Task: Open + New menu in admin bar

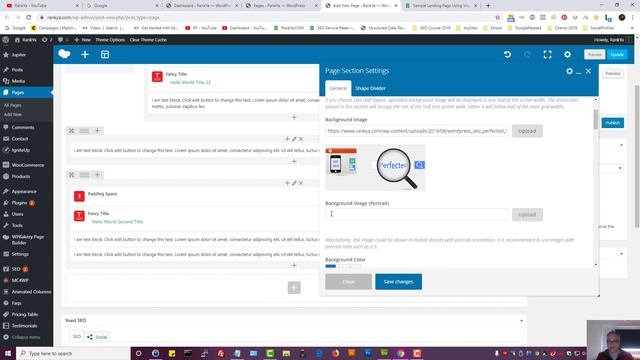Action: pyautogui.click(x=82, y=40)
